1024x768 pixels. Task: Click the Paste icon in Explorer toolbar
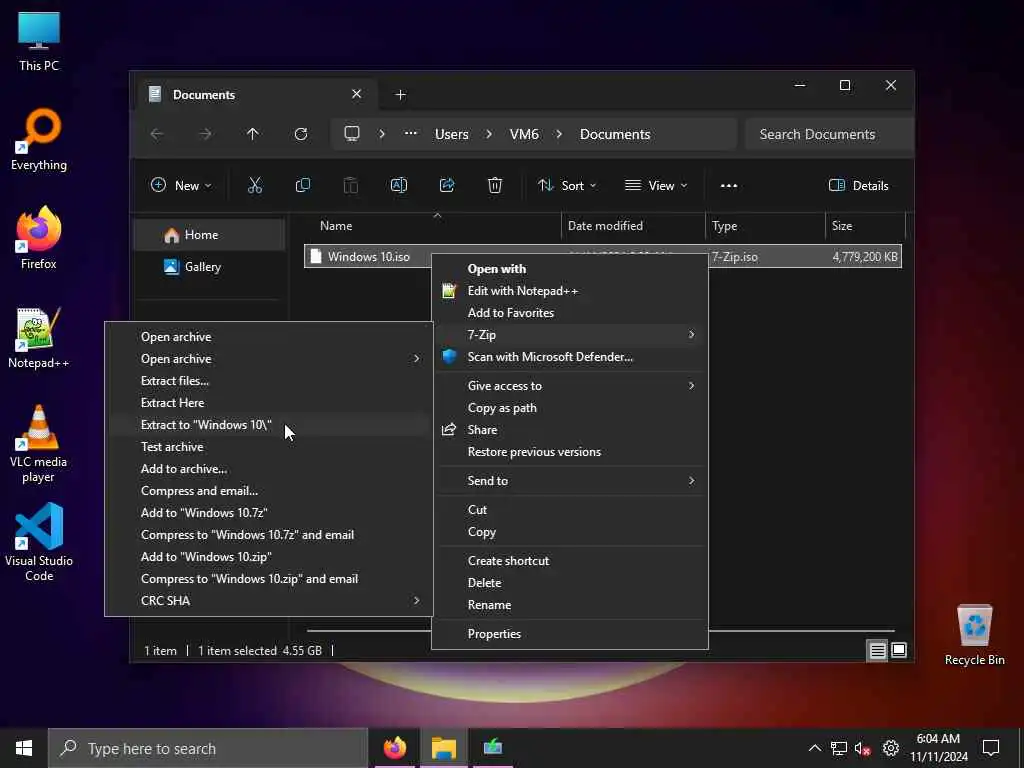pos(351,185)
